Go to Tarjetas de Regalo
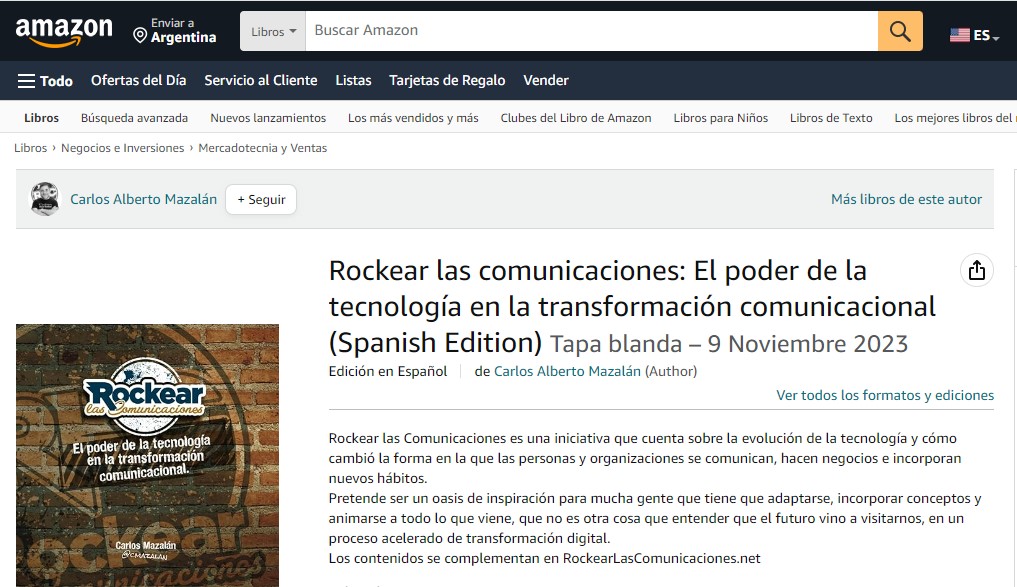Screen dimensions: 1017x587 pyautogui.click(x=447, y=80)
